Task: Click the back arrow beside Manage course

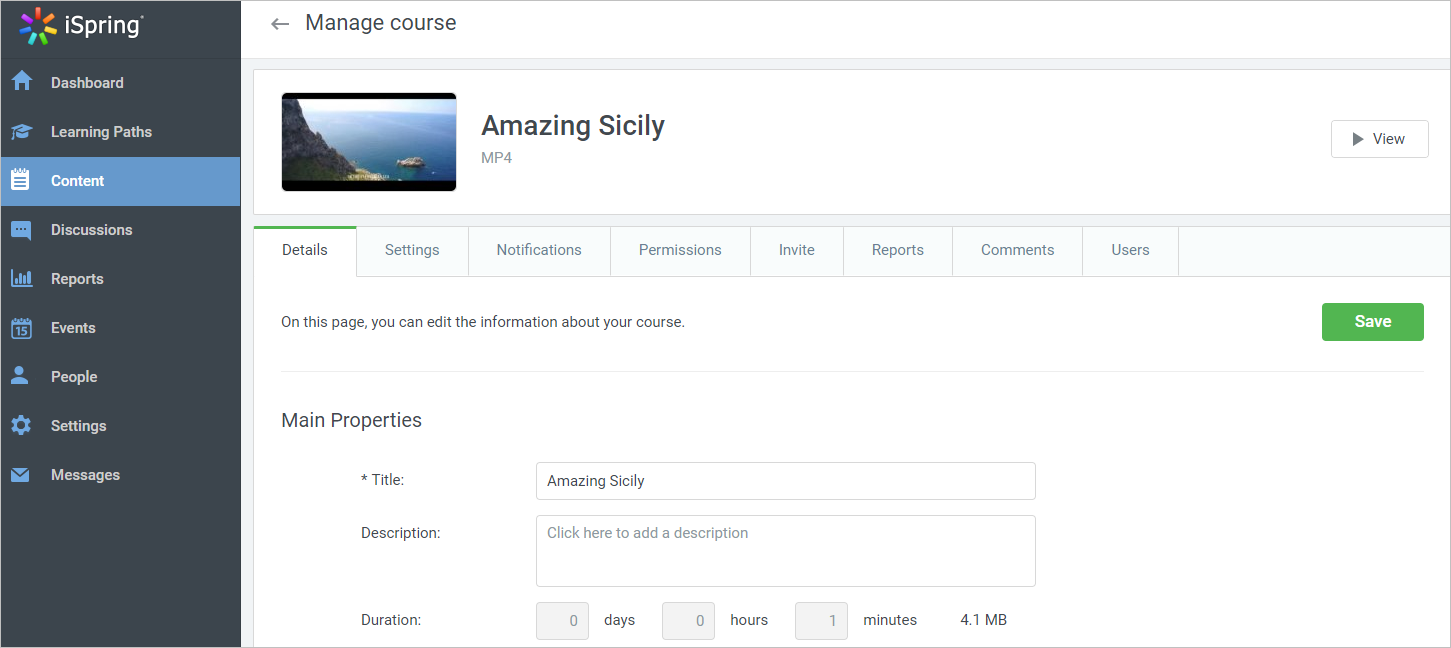Action: [280, 24]
